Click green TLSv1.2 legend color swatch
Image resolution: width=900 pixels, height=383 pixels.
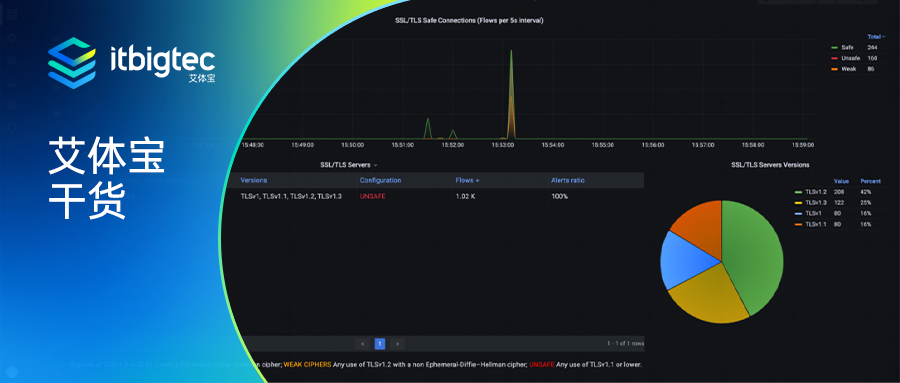[x=798, y=192]
